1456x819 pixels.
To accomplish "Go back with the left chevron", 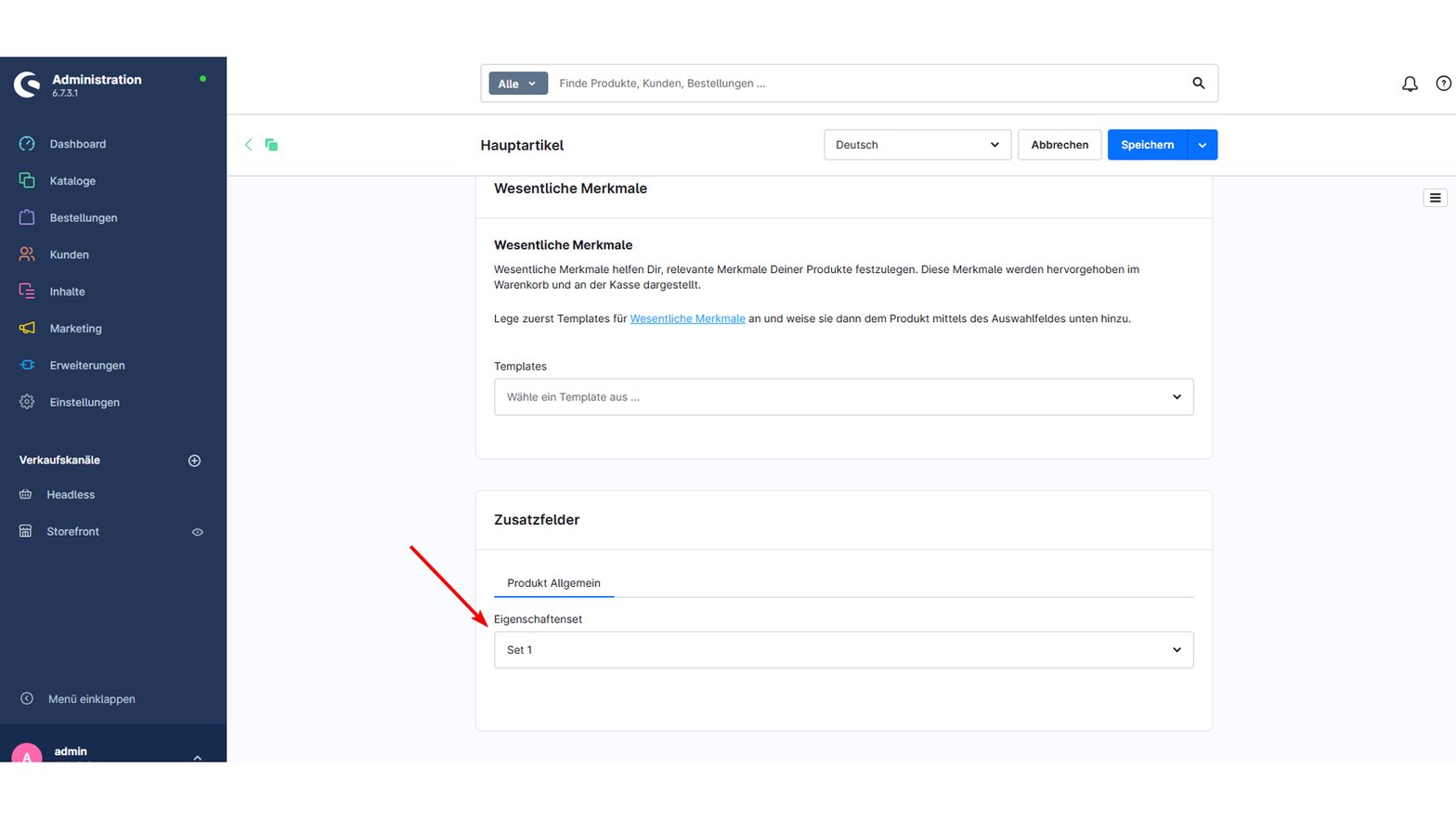I will [x=248, y=145].
